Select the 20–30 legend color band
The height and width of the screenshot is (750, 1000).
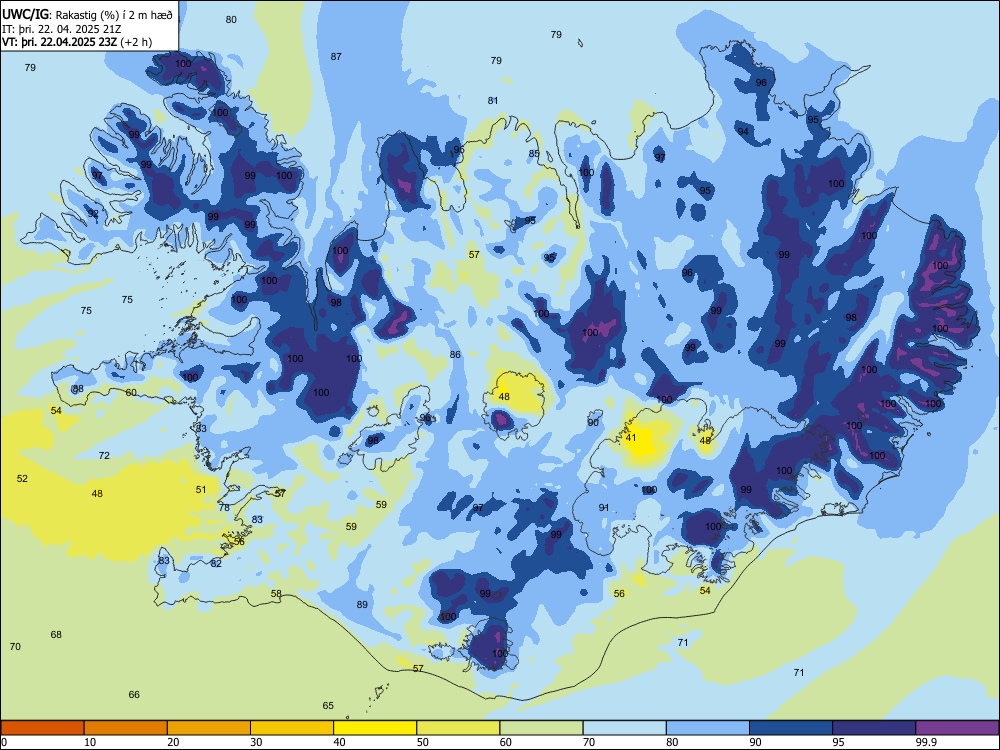pyautogui.click(x=209, y=728)
